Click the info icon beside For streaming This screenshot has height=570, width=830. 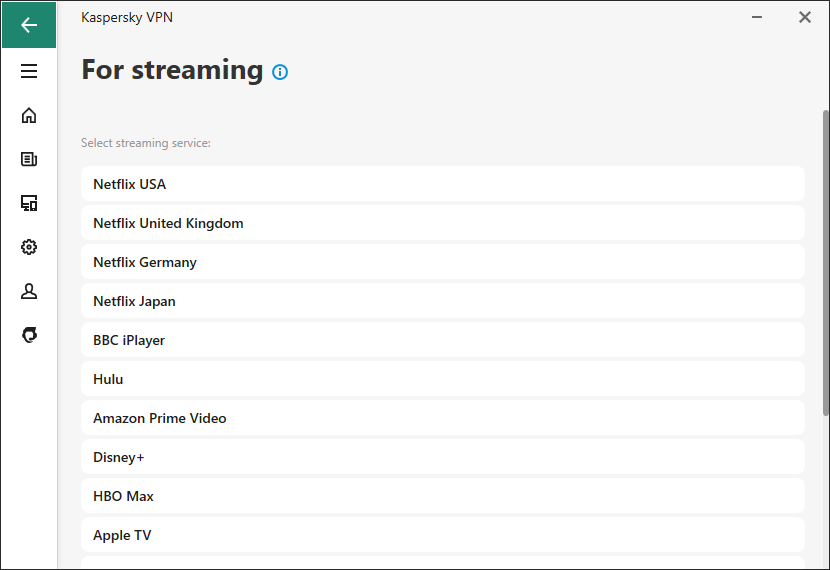pos(280,72)
